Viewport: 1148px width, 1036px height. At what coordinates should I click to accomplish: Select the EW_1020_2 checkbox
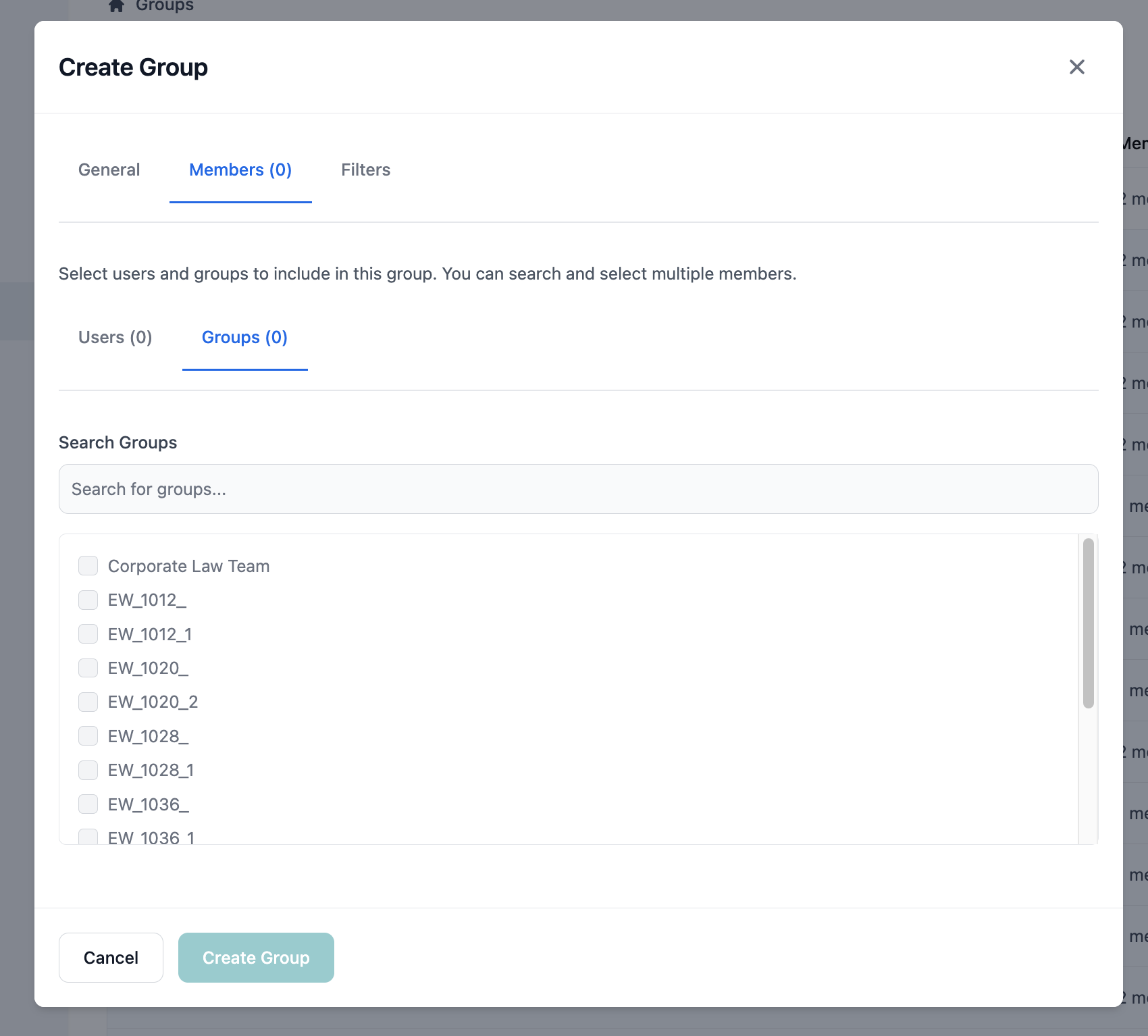[88, 702]
